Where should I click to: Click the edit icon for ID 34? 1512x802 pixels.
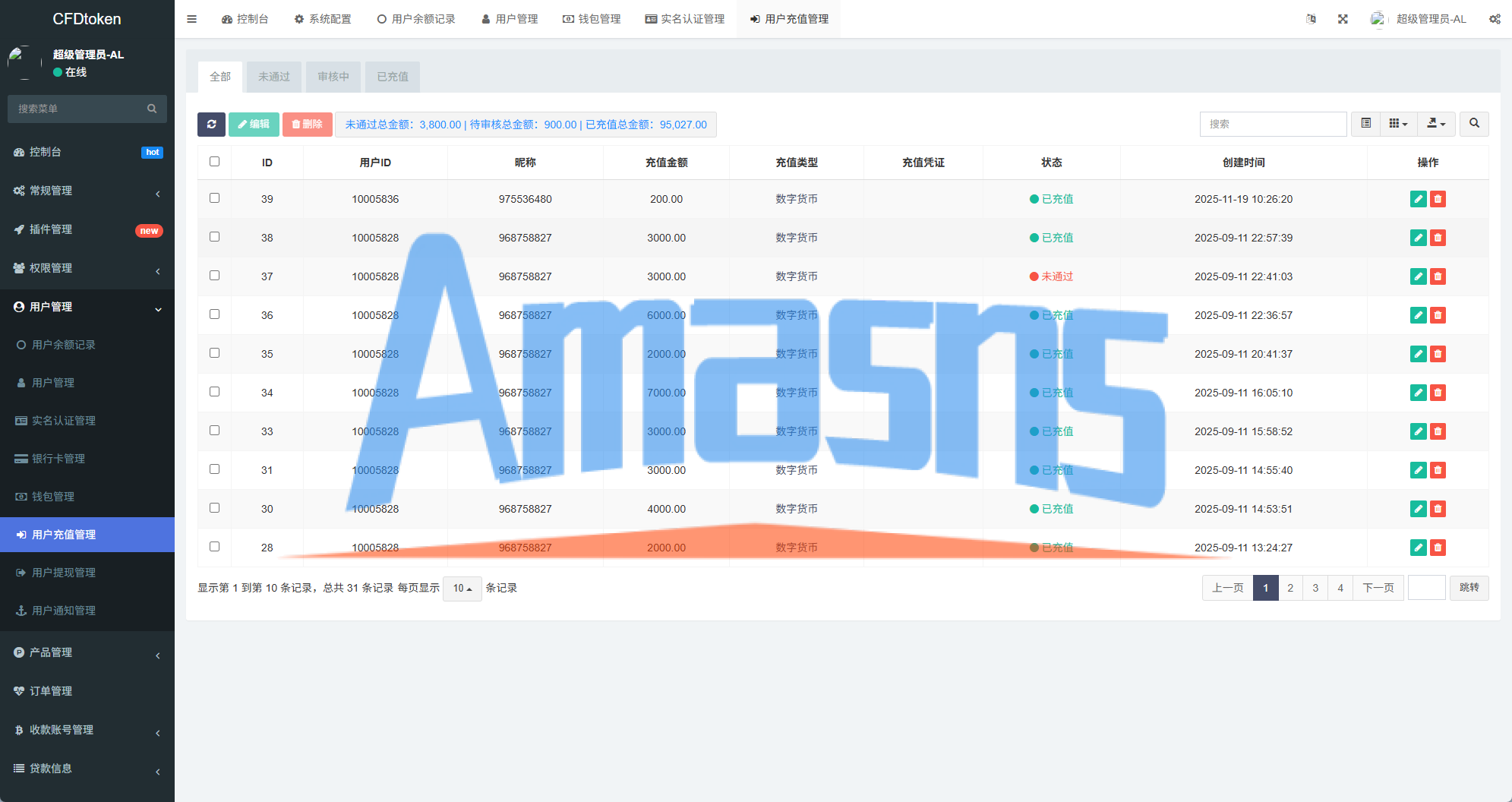(x=1418, y=393)
